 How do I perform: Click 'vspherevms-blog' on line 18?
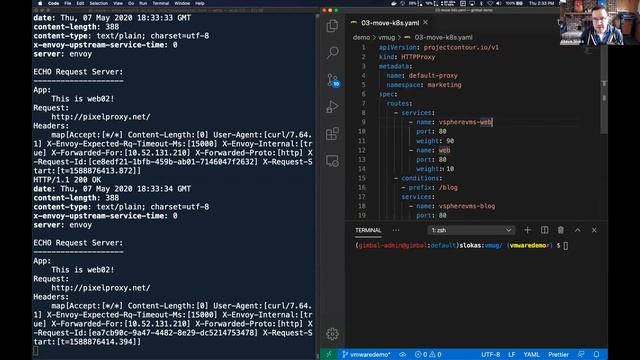pyautogui.click(x=467, y=206)
